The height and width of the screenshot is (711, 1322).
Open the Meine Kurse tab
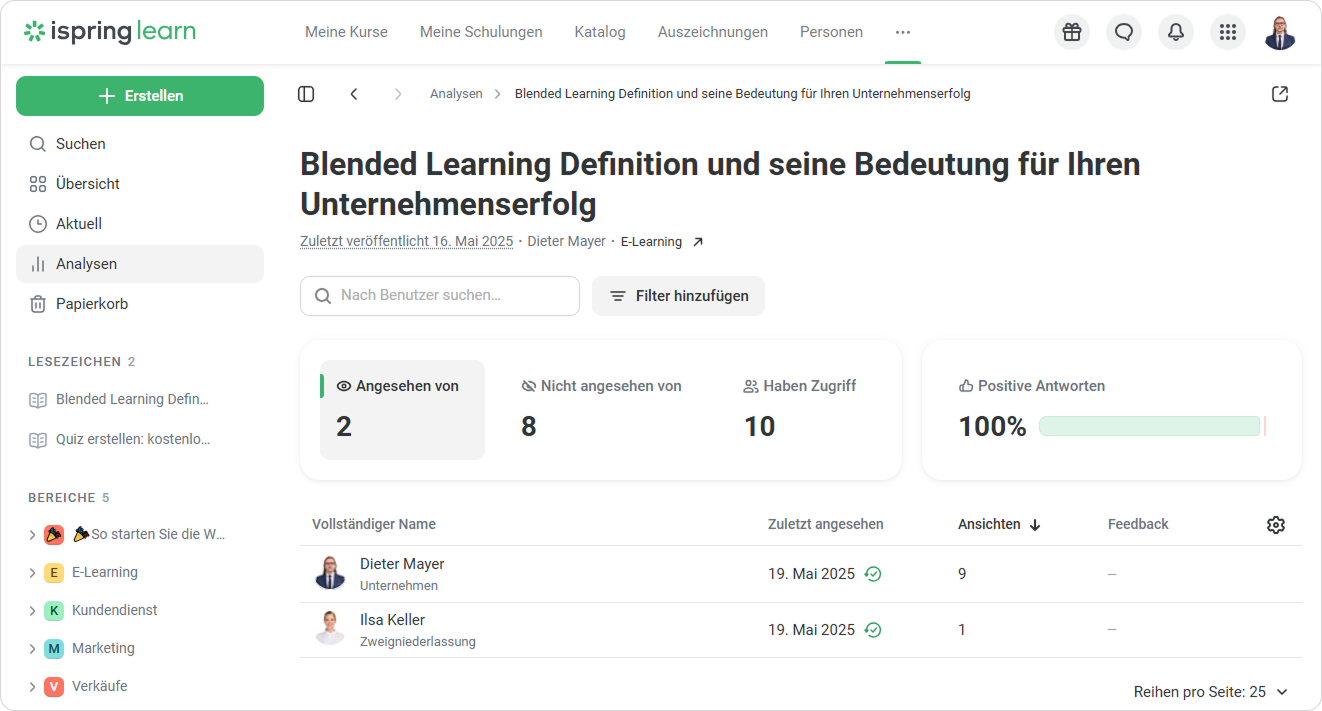click(346, 32)
